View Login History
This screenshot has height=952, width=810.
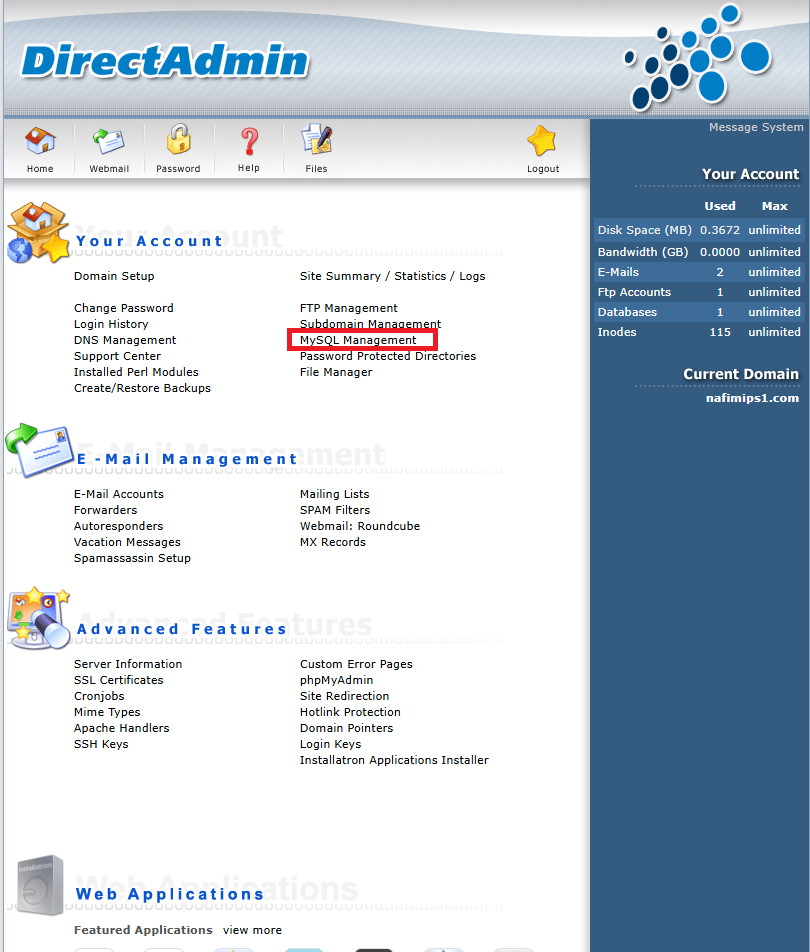pyautogui.click(x=111, y=324)
